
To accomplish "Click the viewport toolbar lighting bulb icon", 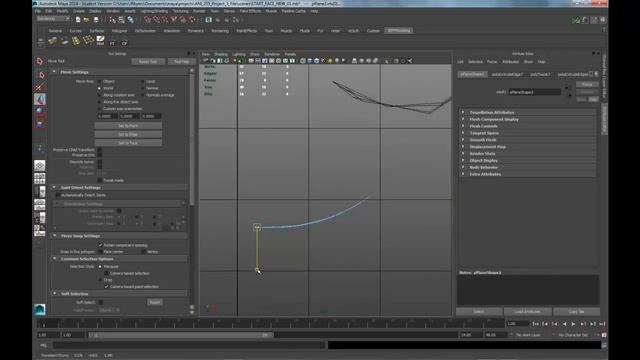I will (x=330, y=61).
